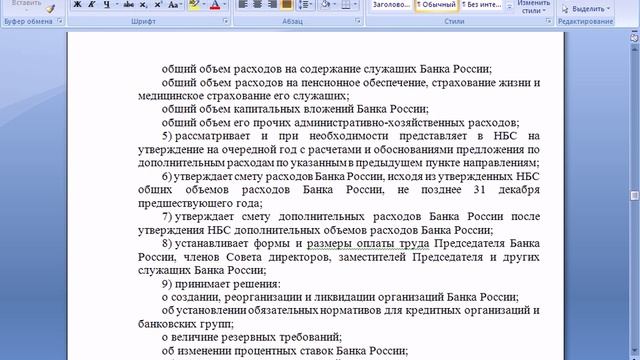Screen dimensions: 640x360
Task: Click line 'об изменении процентных ставок Банка России;'
Action: [x=285, y=351]
